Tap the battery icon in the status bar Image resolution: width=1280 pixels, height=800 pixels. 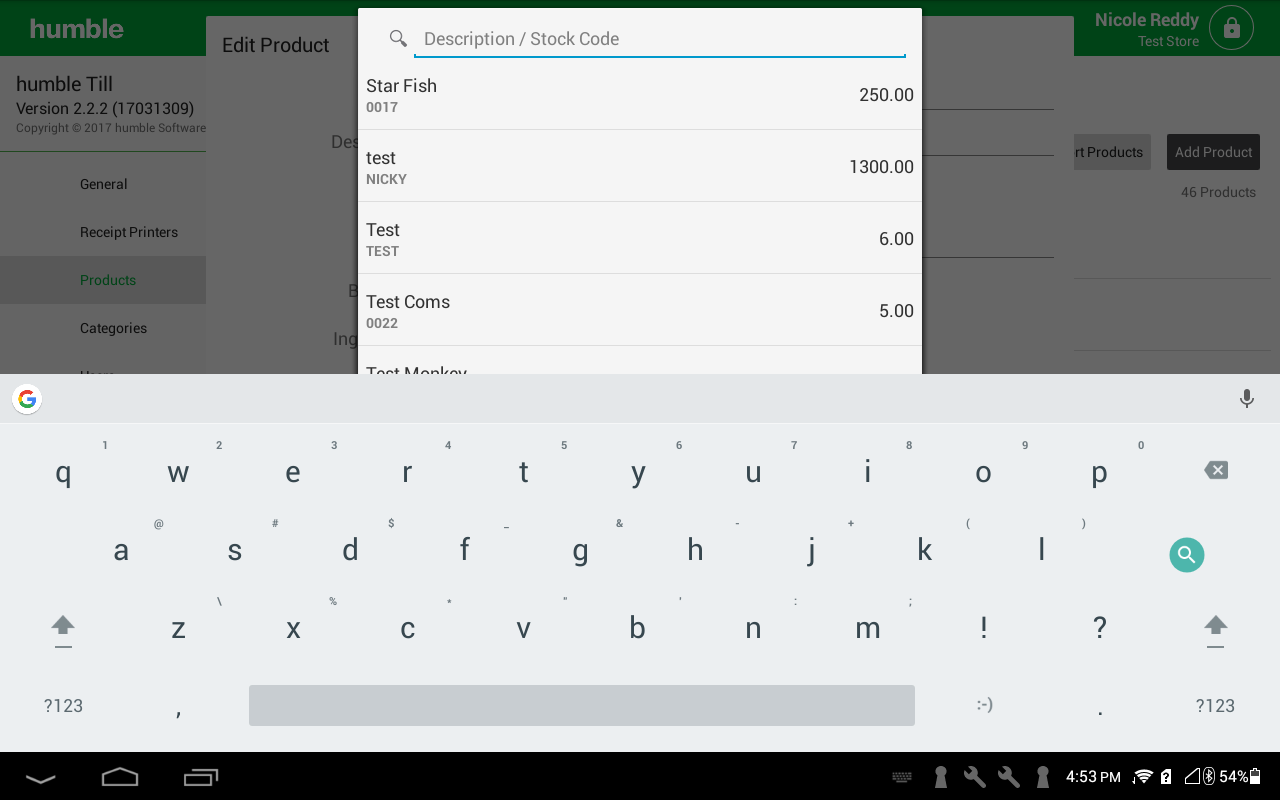click(x=1256, y=777)
